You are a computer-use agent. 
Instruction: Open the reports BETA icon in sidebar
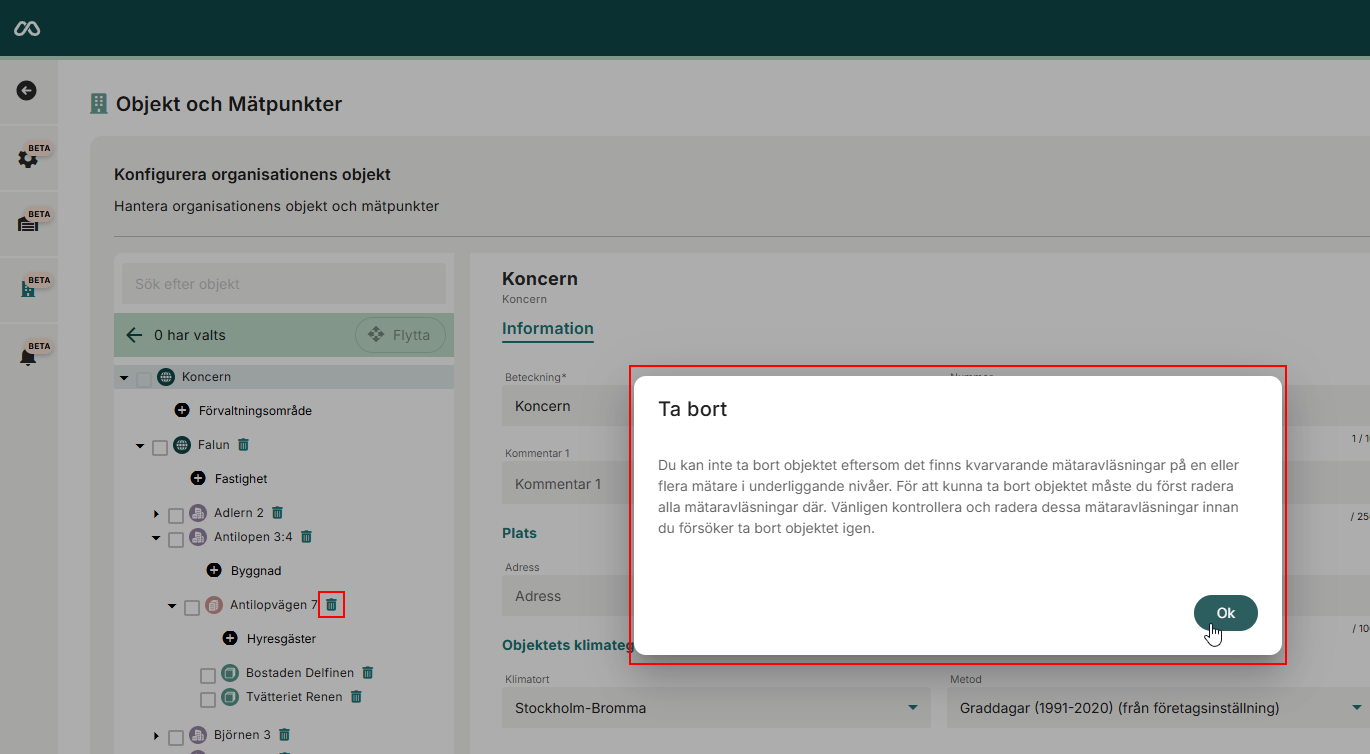(28, 222)
